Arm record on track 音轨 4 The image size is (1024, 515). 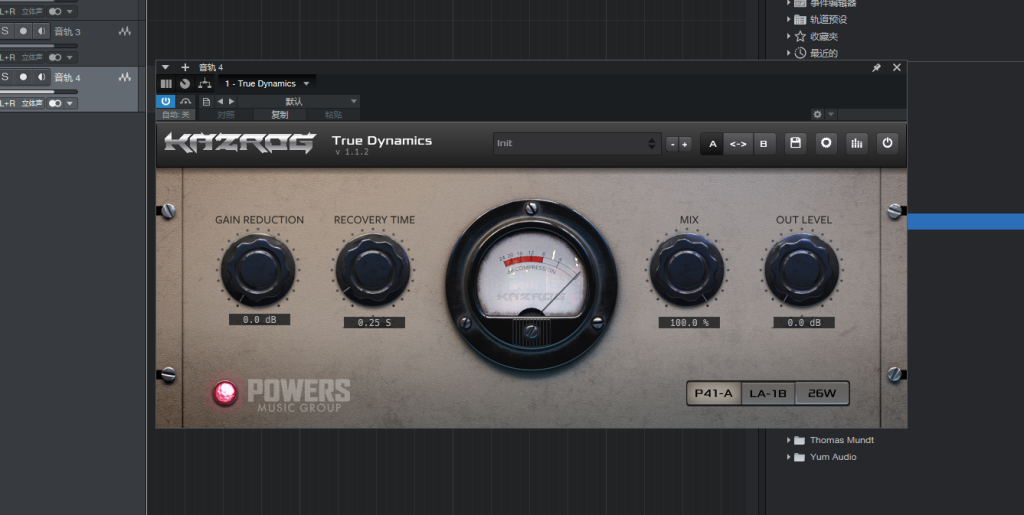click(x=24, y=76)
